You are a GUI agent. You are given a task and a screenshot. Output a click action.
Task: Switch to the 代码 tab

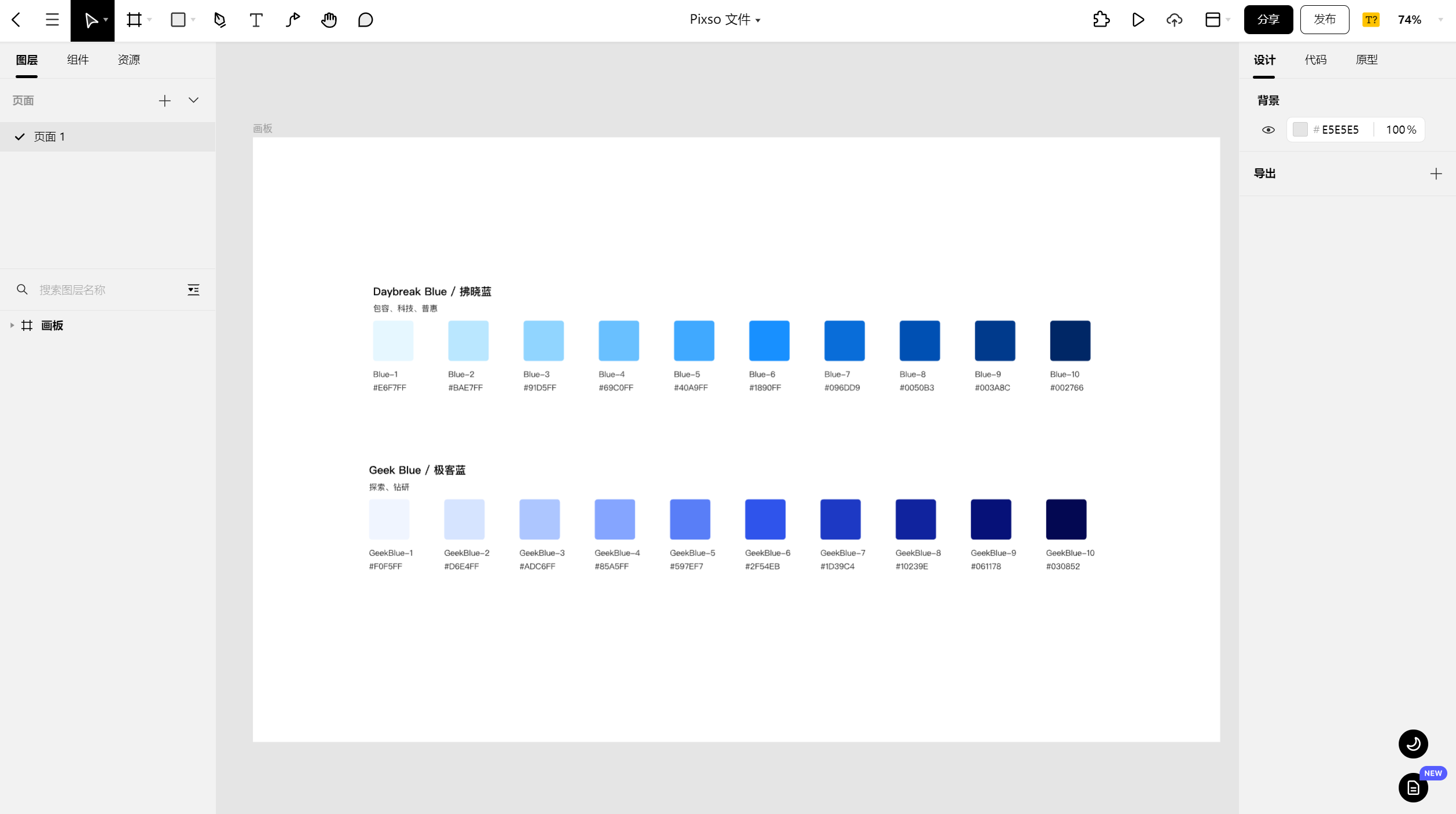pyautogui.click(x=1315, y=60)
